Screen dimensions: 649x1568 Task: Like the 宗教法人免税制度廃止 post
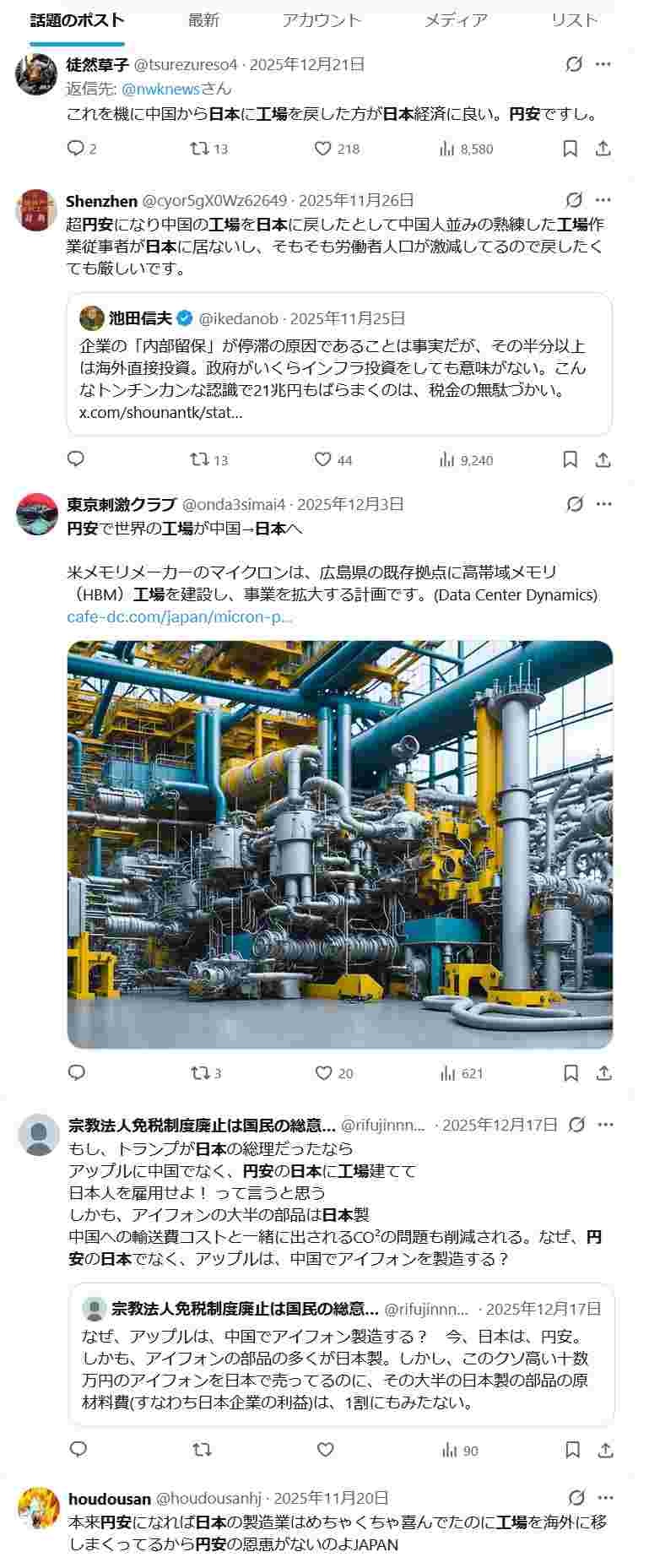click(325, 1450)
